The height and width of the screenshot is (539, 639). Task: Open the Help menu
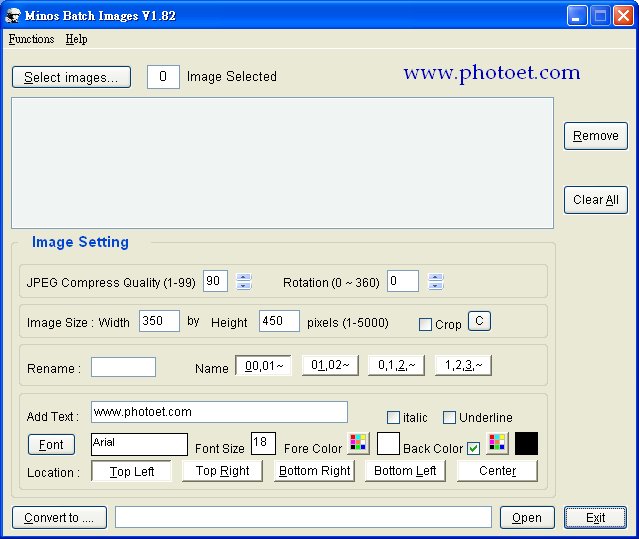[76, 39]
